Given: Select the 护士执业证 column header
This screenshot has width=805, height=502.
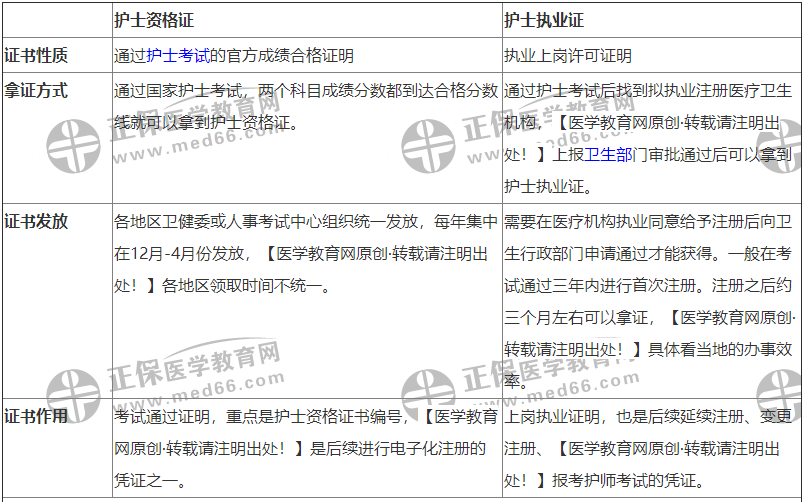Looking at the screenshot, I should click(x=544, y=20).
